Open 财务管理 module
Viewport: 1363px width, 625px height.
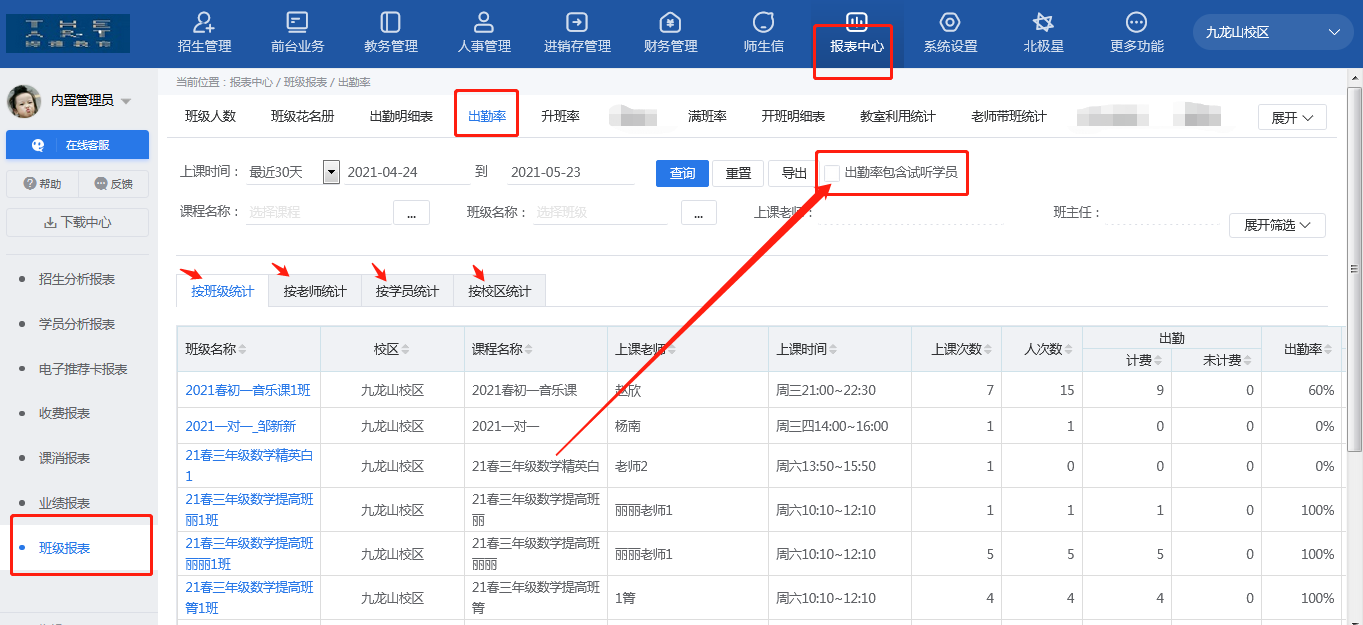[x=671, y=33]
